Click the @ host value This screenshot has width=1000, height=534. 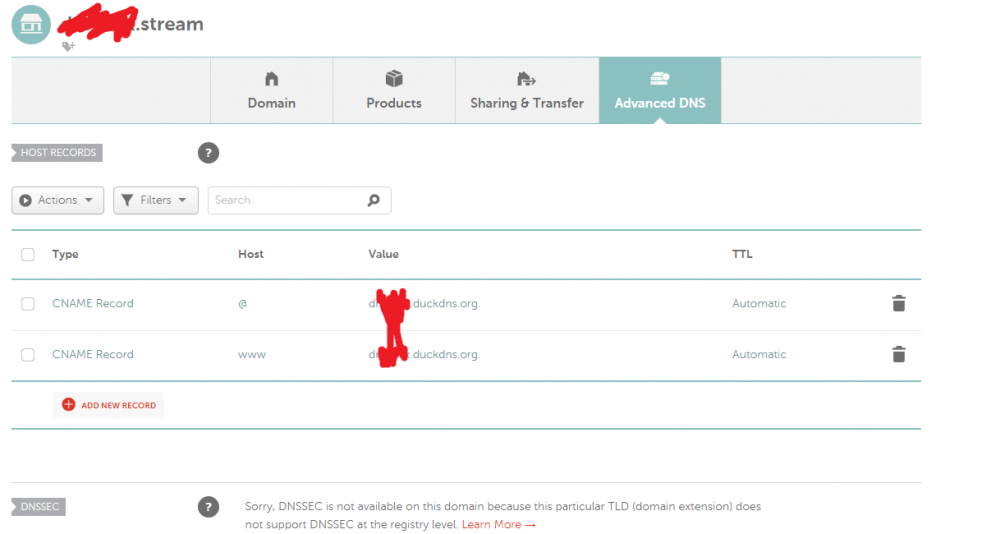(242, 304)
